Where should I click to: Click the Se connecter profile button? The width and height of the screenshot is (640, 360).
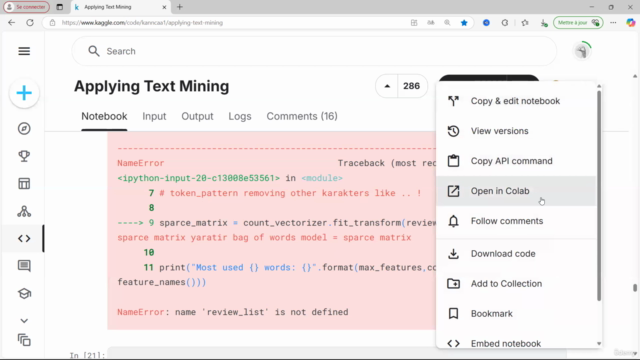point(27,7)
